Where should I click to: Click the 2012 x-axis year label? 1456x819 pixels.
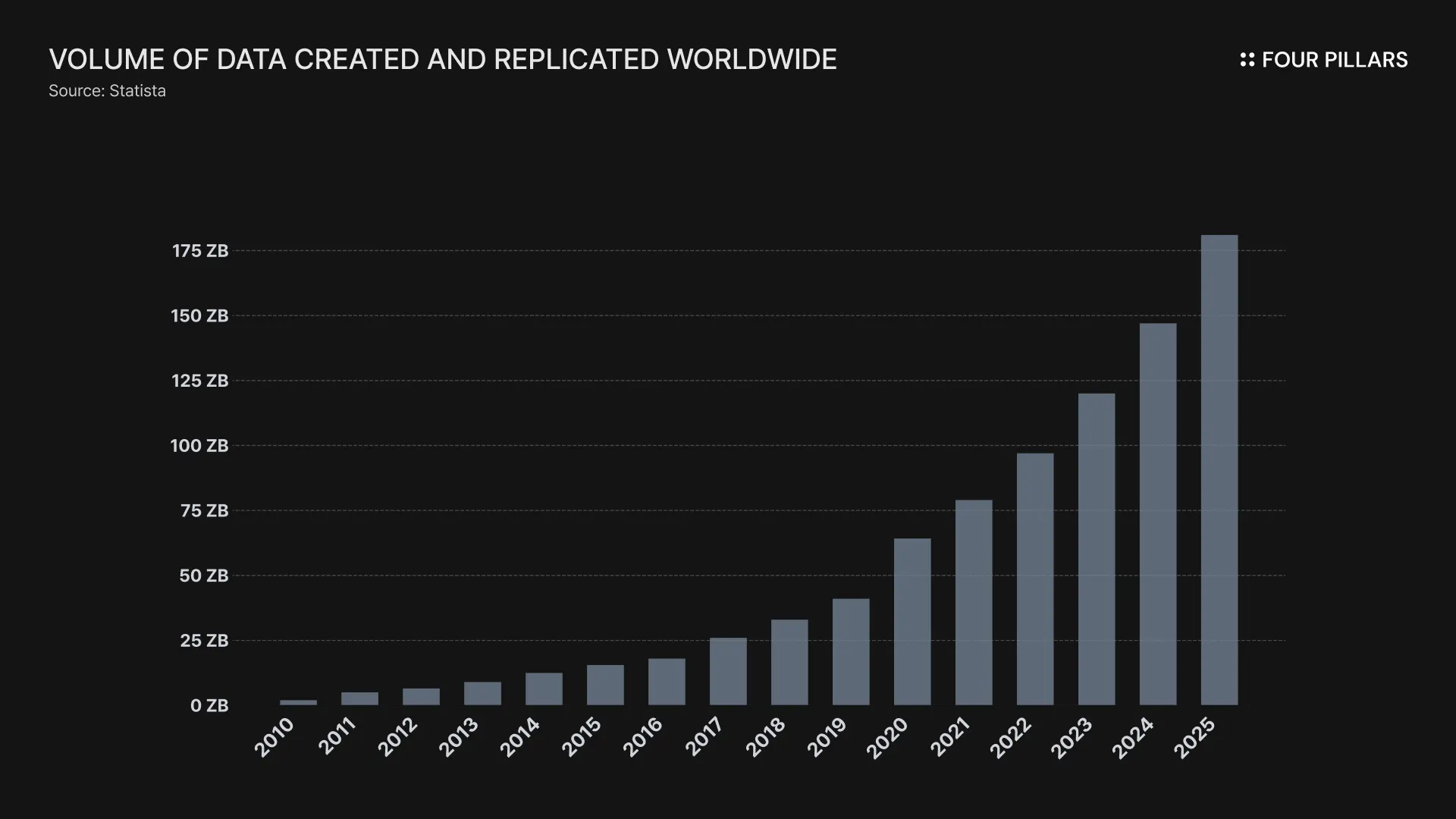tap(397, 737)
